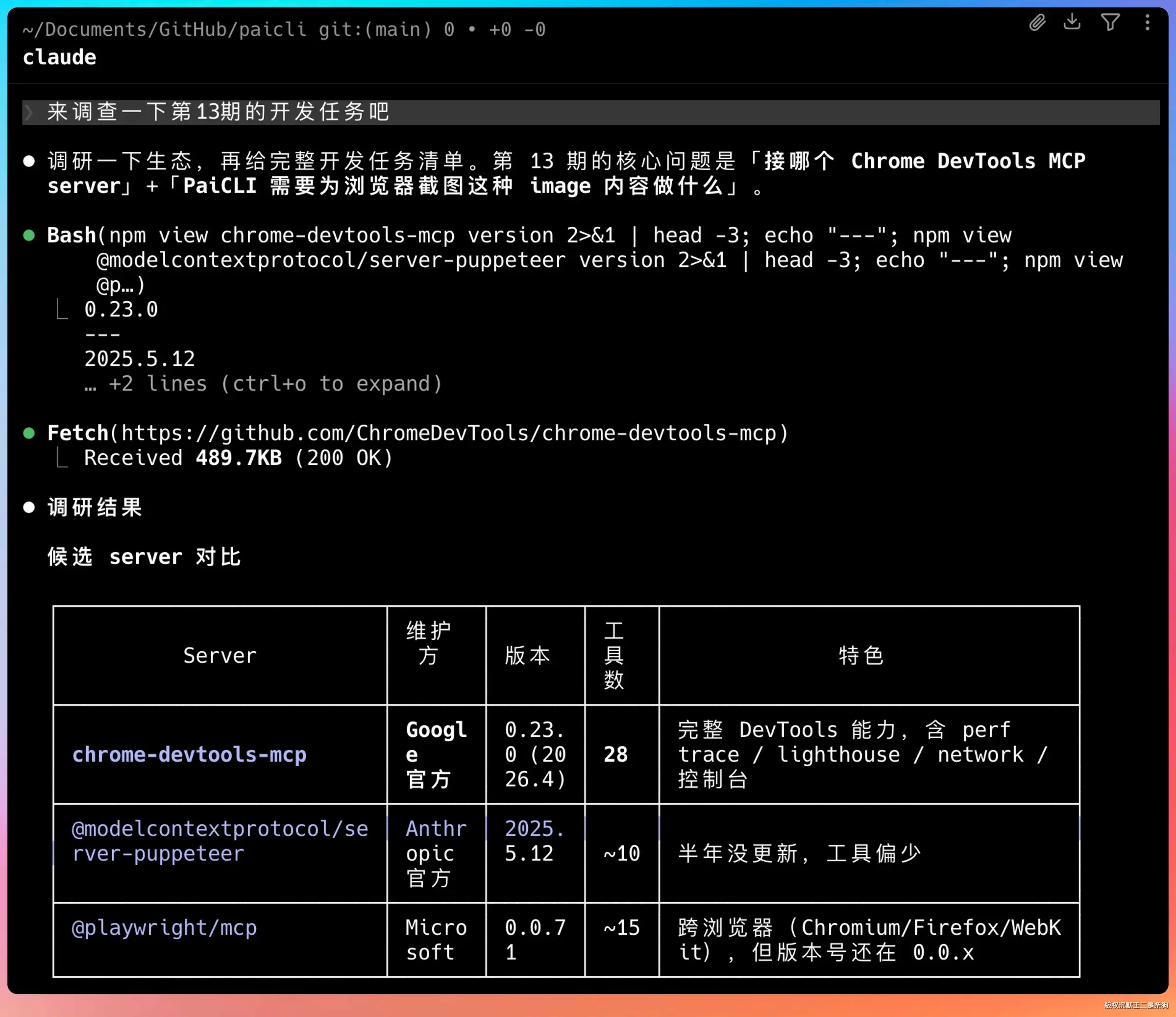Viewport: 1176px width, 1017px height.
Task: Open the filter funnel icon
Action: [1110, 22]
